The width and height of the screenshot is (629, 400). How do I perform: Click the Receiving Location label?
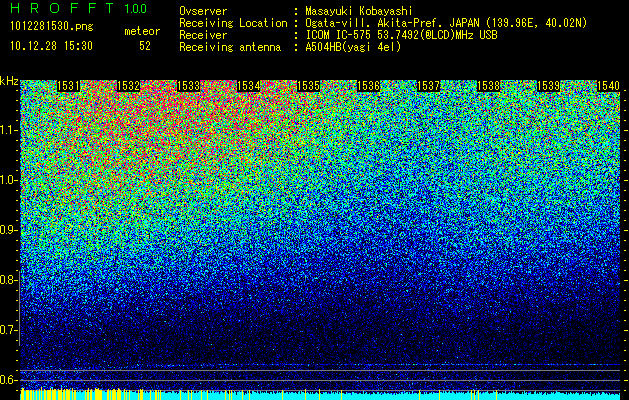click(x=233, y=23)
